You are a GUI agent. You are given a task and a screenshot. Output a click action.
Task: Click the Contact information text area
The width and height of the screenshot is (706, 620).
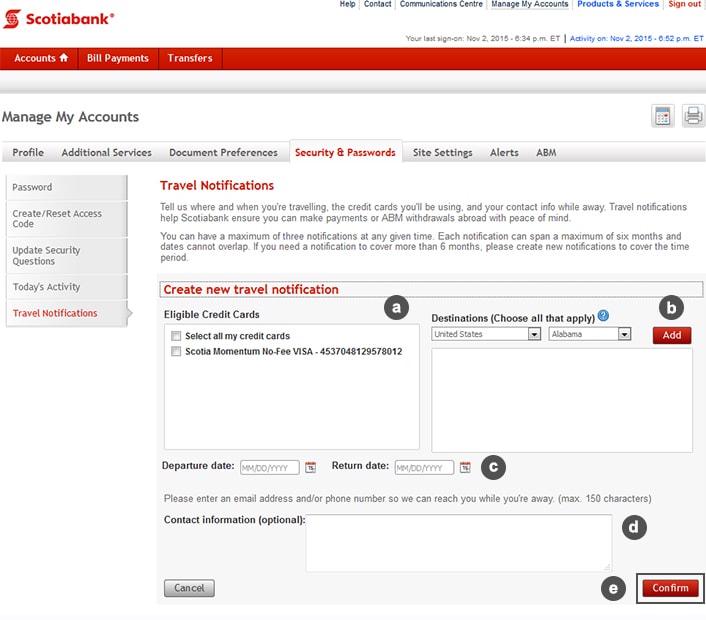[458, 543]
